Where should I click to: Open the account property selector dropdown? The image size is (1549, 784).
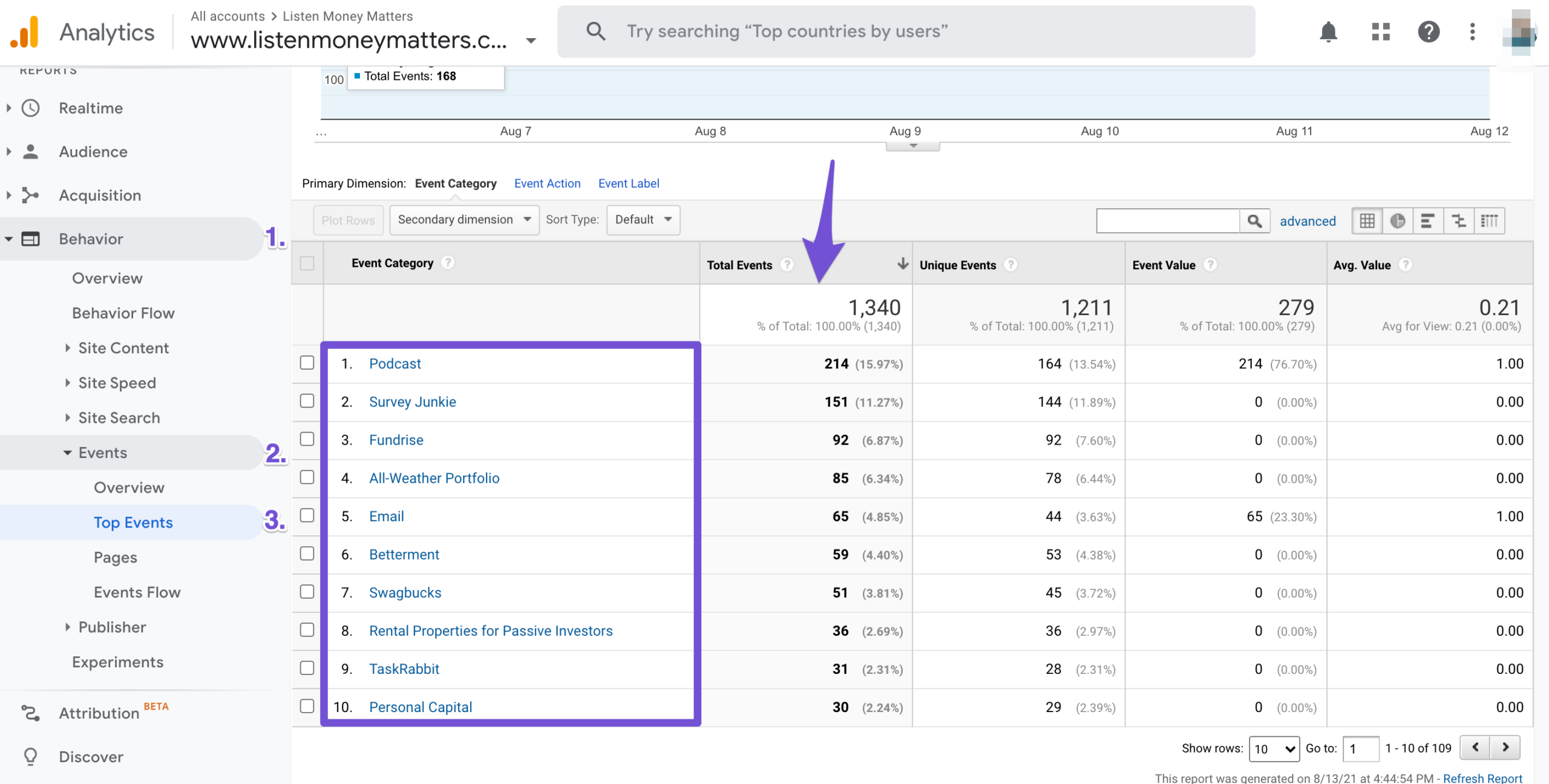531,41
